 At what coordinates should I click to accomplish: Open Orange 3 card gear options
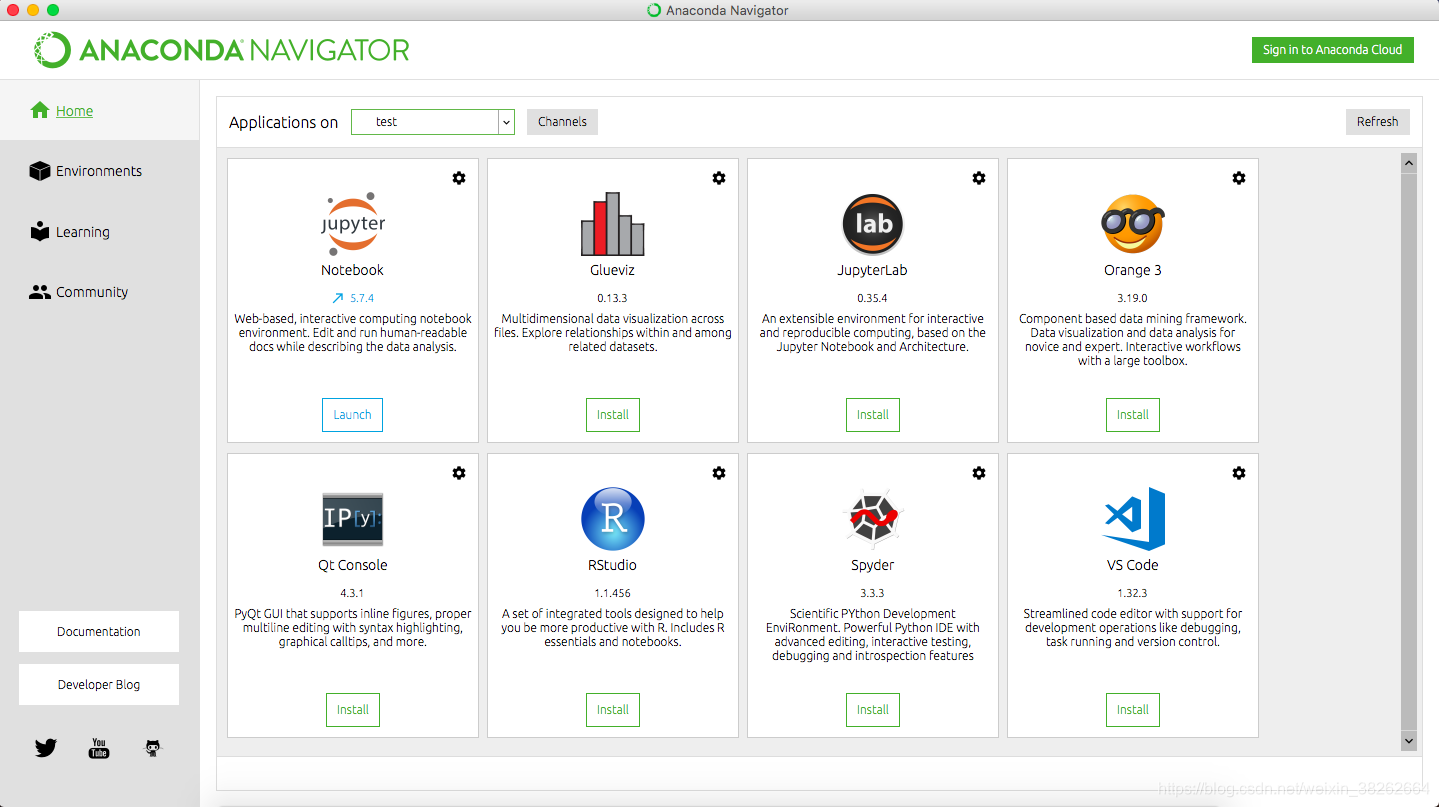[1239, 178]
